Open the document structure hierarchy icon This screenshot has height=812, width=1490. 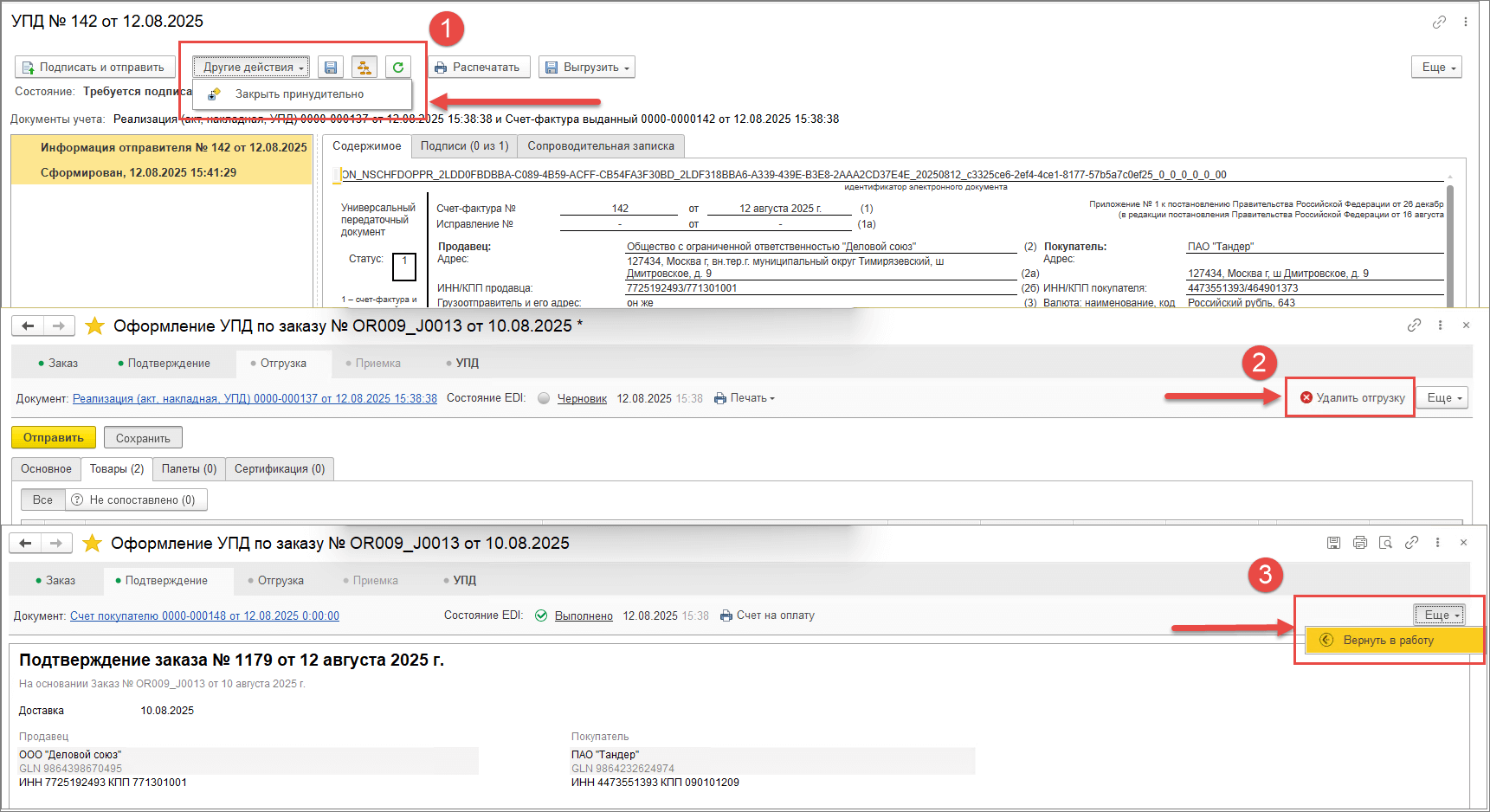[x=364, y=68]
